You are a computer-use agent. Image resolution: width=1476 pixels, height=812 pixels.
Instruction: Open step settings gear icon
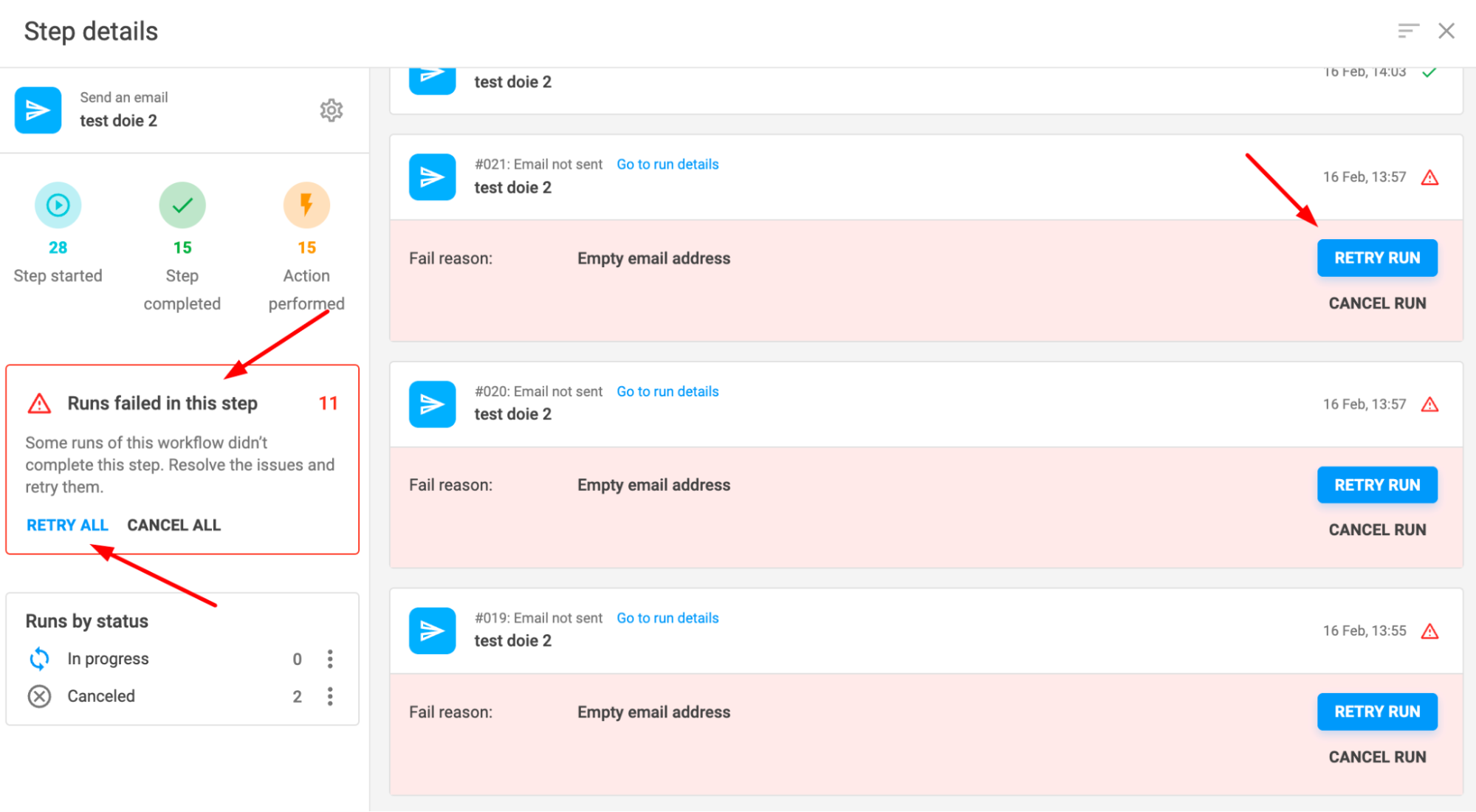[332, 110]
